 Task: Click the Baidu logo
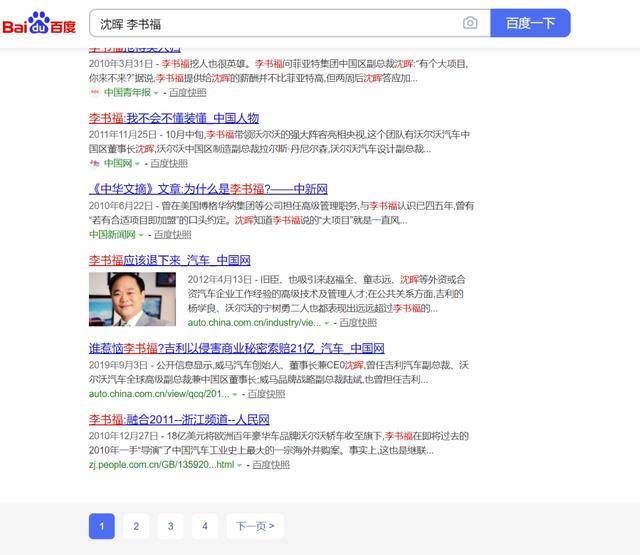[39, 23]
